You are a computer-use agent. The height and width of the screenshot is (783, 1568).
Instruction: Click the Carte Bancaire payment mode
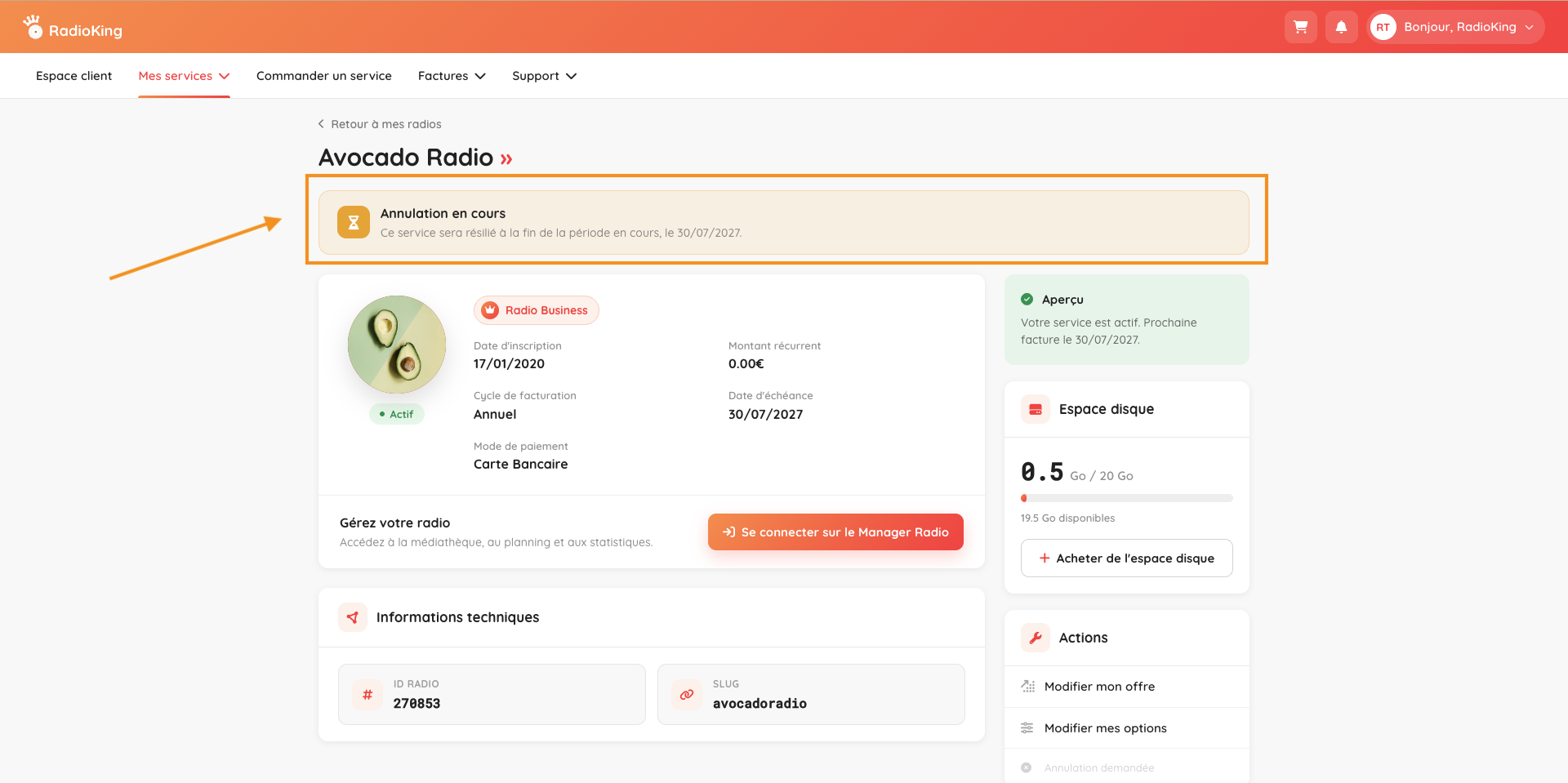coord(520,465)
